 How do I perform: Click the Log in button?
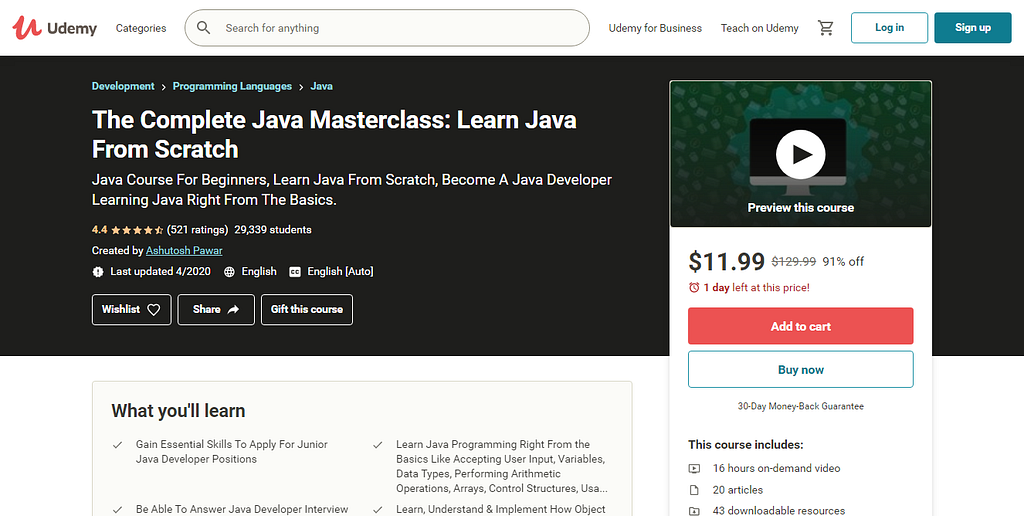point(889,28)
